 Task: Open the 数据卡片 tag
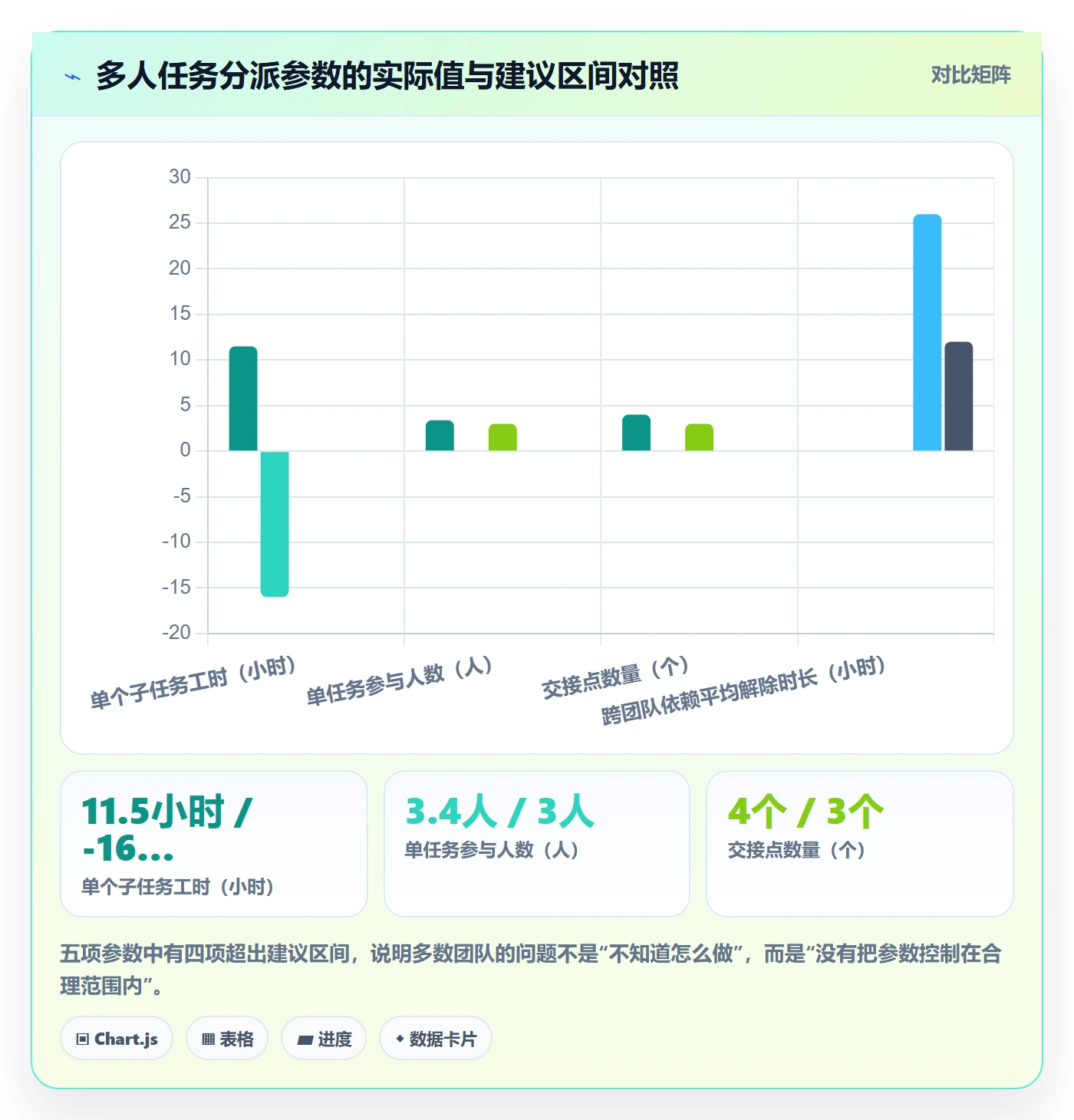pyautogui.click(x=436, y=1039)
